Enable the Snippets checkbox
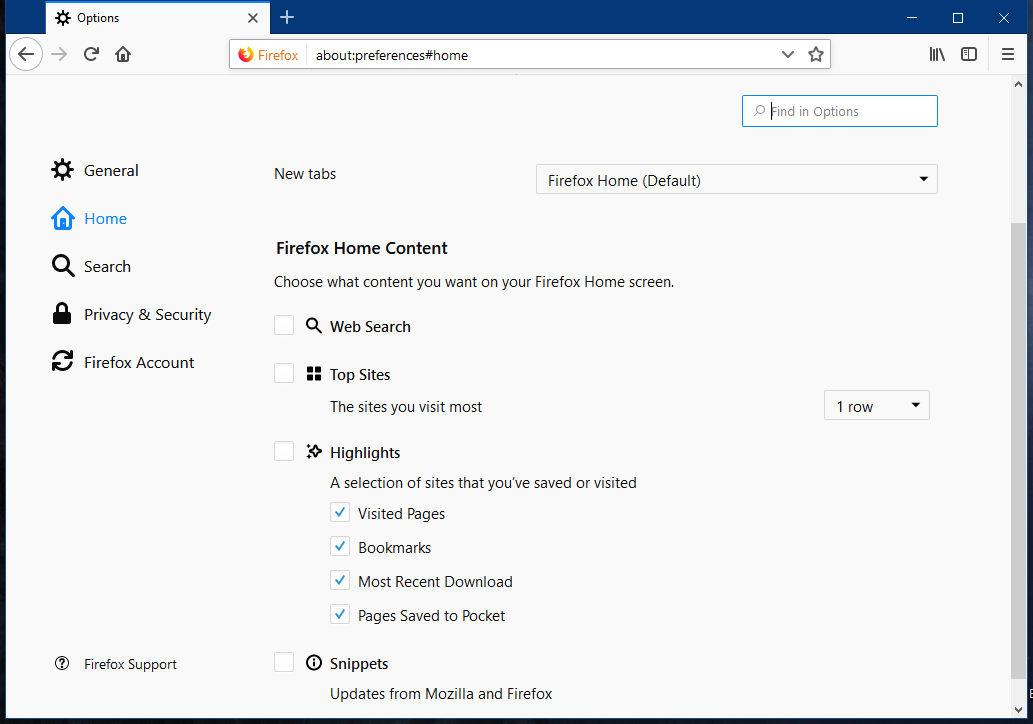The height and width of the screenshot is (724, 1033). [x=284, y=662]
